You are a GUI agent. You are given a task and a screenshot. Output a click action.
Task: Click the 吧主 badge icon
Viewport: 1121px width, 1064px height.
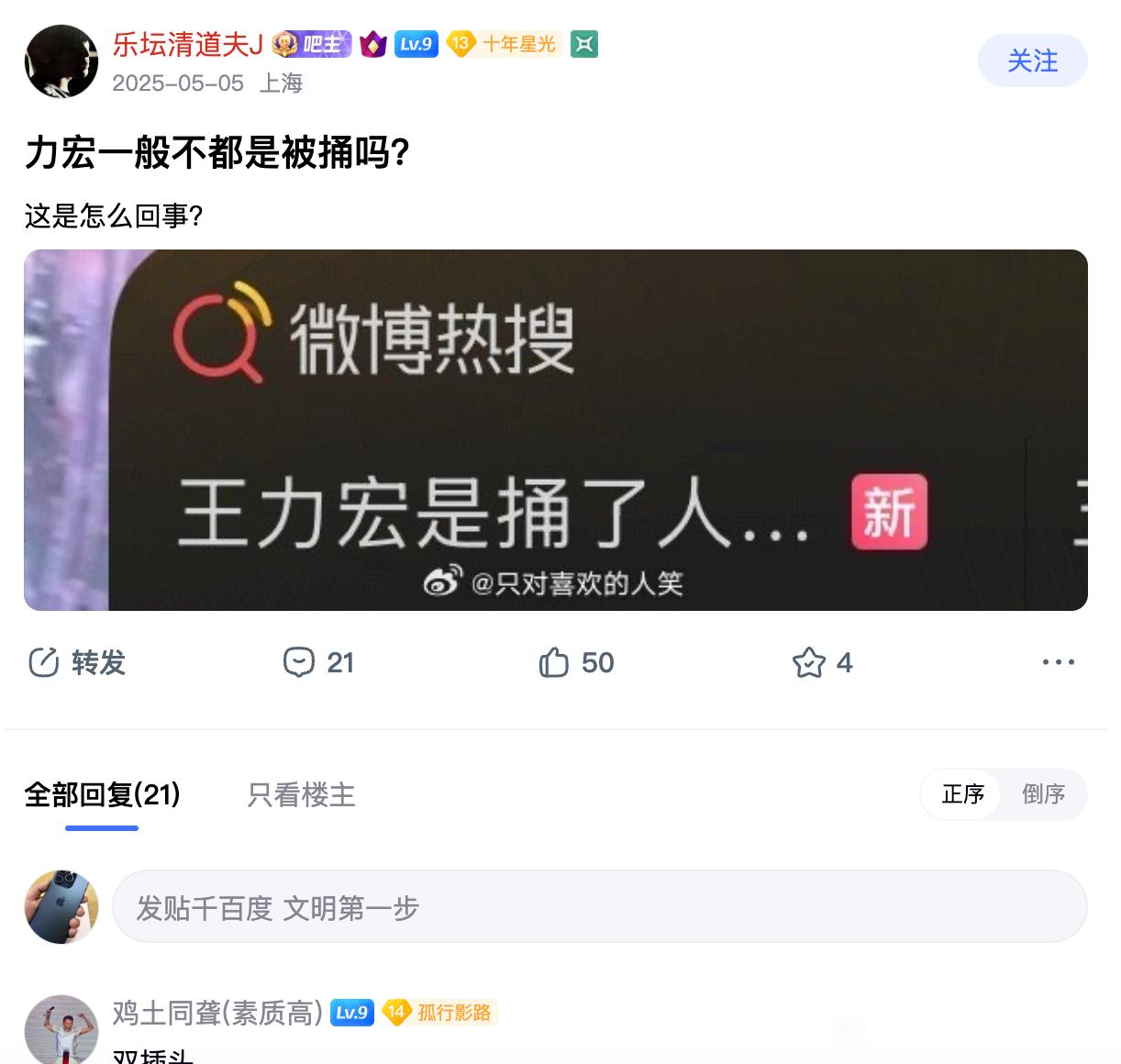(312, 44)
